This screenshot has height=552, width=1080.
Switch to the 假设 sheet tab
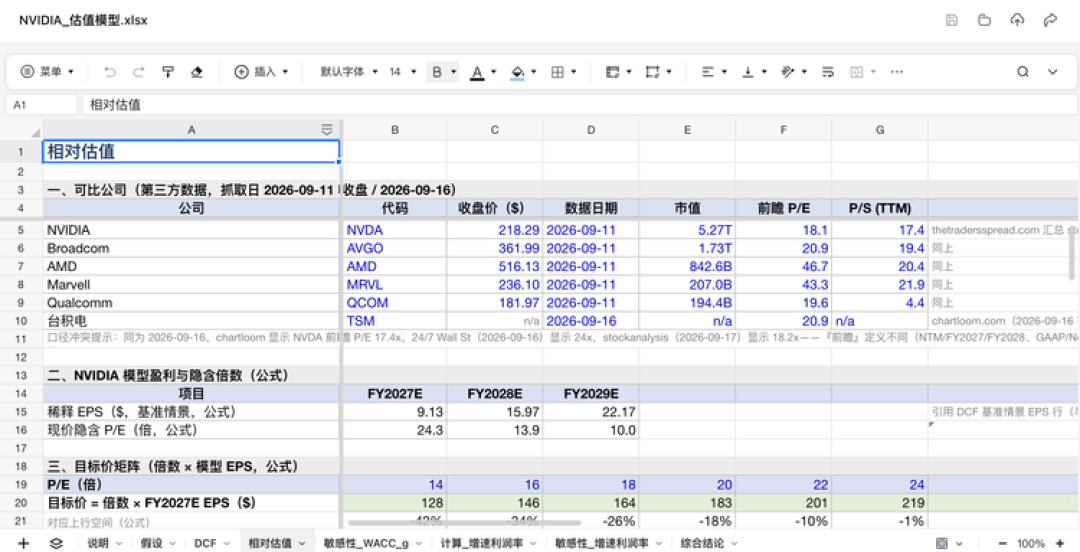[x=151, y=543]
